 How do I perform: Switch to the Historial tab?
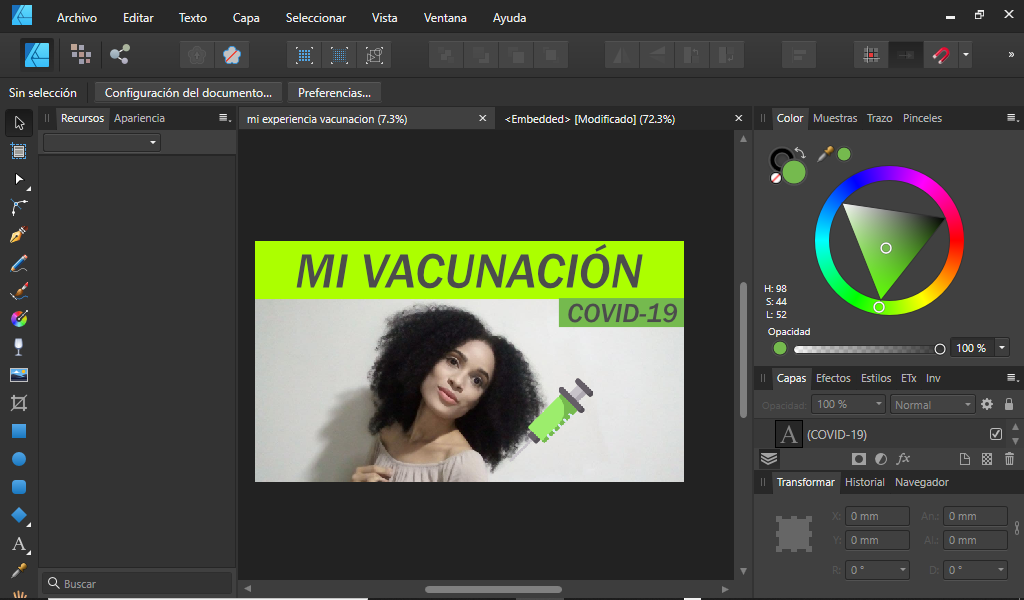click(x=865, y=482)
